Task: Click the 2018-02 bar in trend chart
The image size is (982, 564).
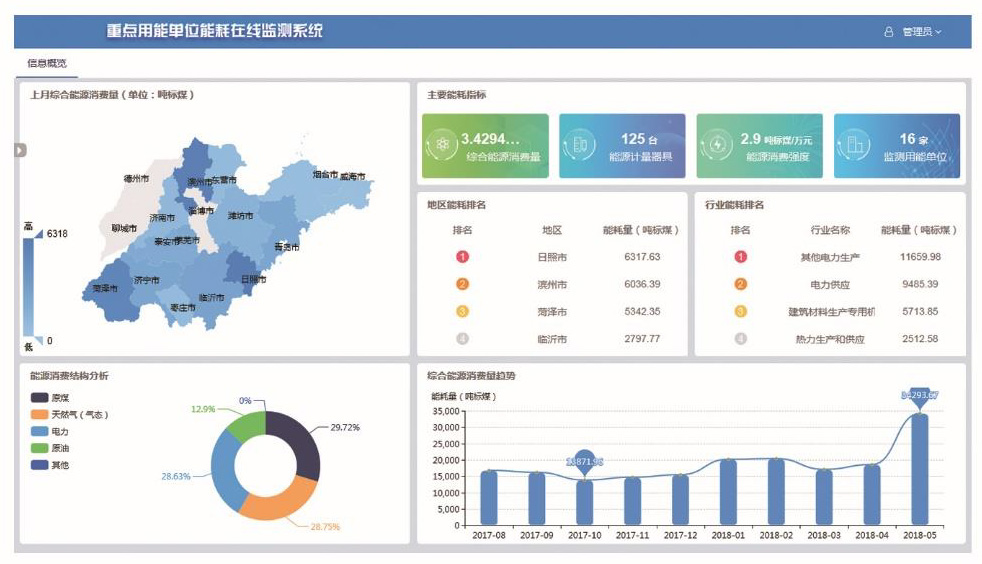Action: click(775, 491)
